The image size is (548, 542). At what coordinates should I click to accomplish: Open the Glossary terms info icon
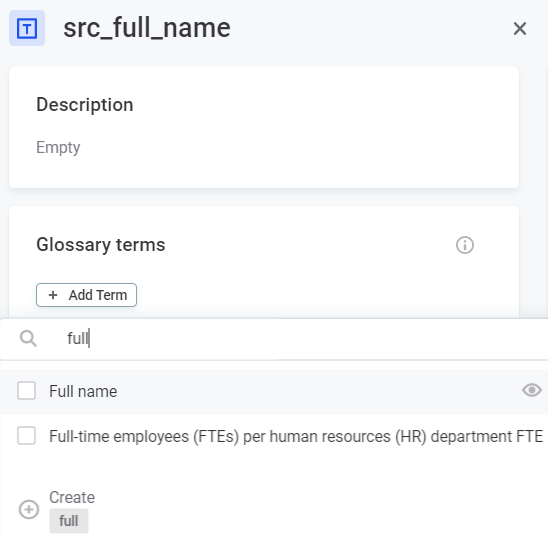pyautogui.click(x=465, y=245)
